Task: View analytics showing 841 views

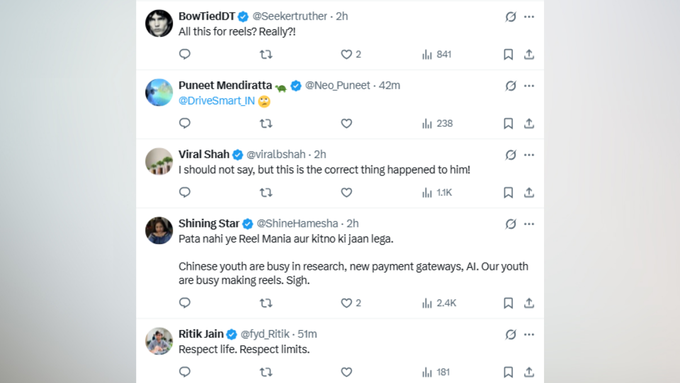Action: click(x=436, y=54)
